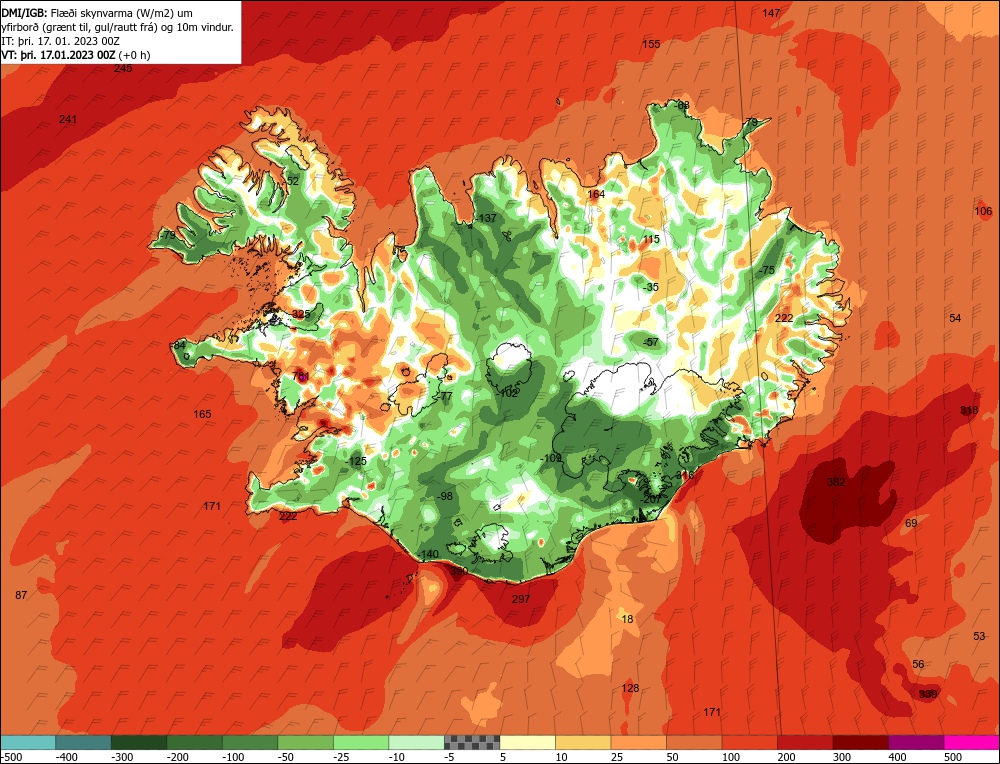This screenshot has width=1000, height=764.
Task: Click the light teal -500 to -400 legend swatch
Action: click(x=27, y=742)
